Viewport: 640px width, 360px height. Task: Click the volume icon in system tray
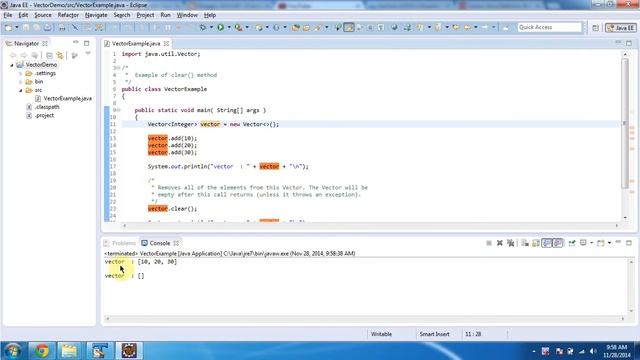[593, 351]
